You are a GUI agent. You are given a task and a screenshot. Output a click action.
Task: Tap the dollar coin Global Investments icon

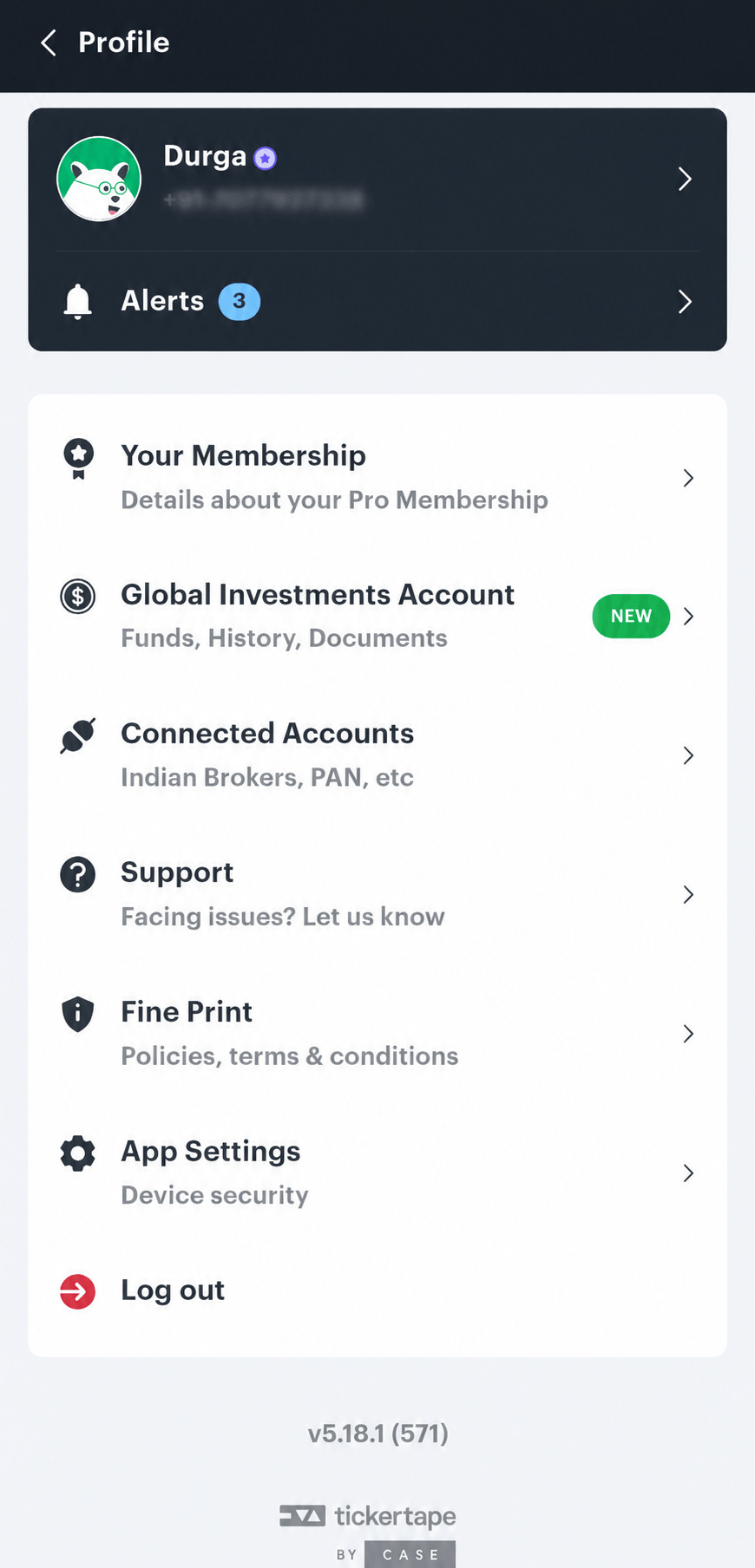pyautogui.click(x=78, y=597)
